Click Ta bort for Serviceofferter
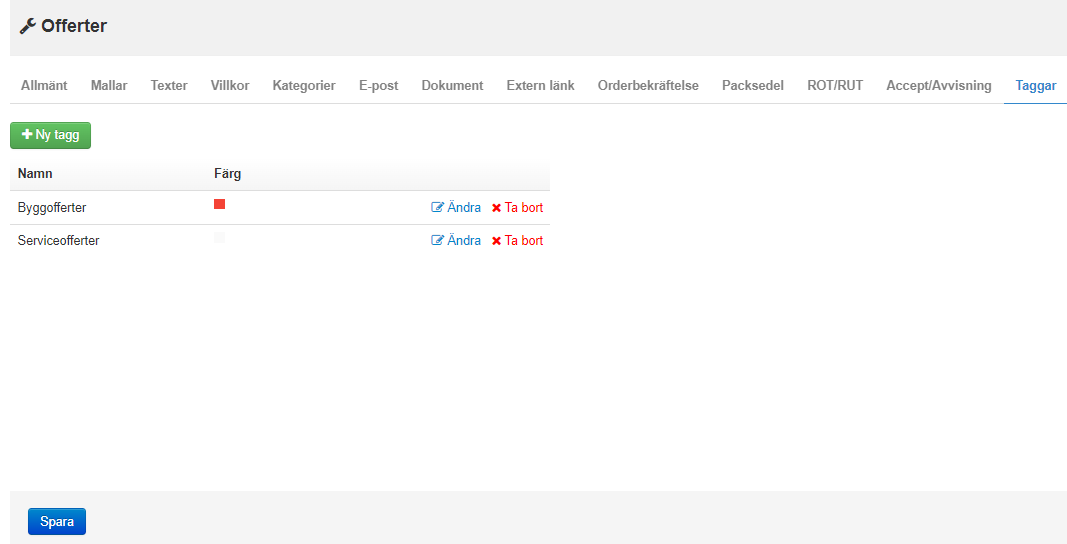Image resolution: width=1067 pixels, height=544 pixels. click(x=517, y=240)
